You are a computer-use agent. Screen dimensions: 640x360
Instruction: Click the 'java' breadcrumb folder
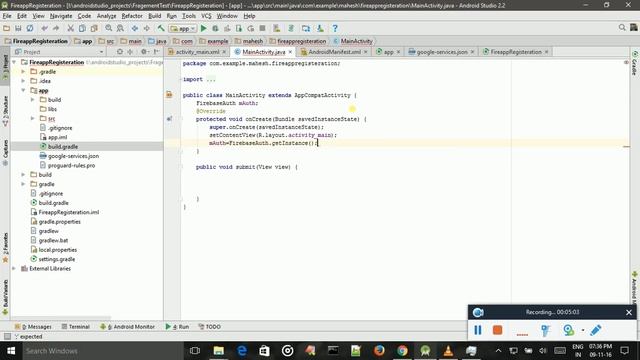(x=157, y=41)
